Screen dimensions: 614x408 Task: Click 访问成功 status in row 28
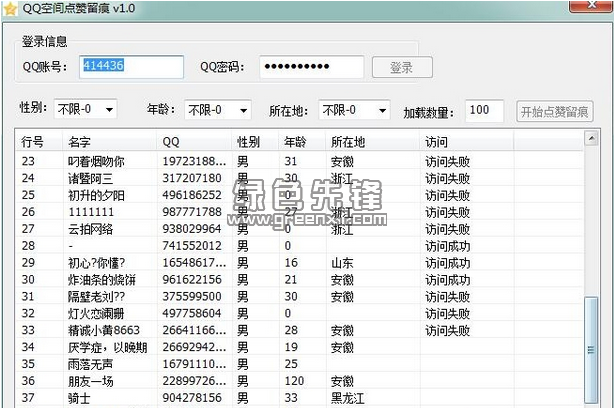448,246
